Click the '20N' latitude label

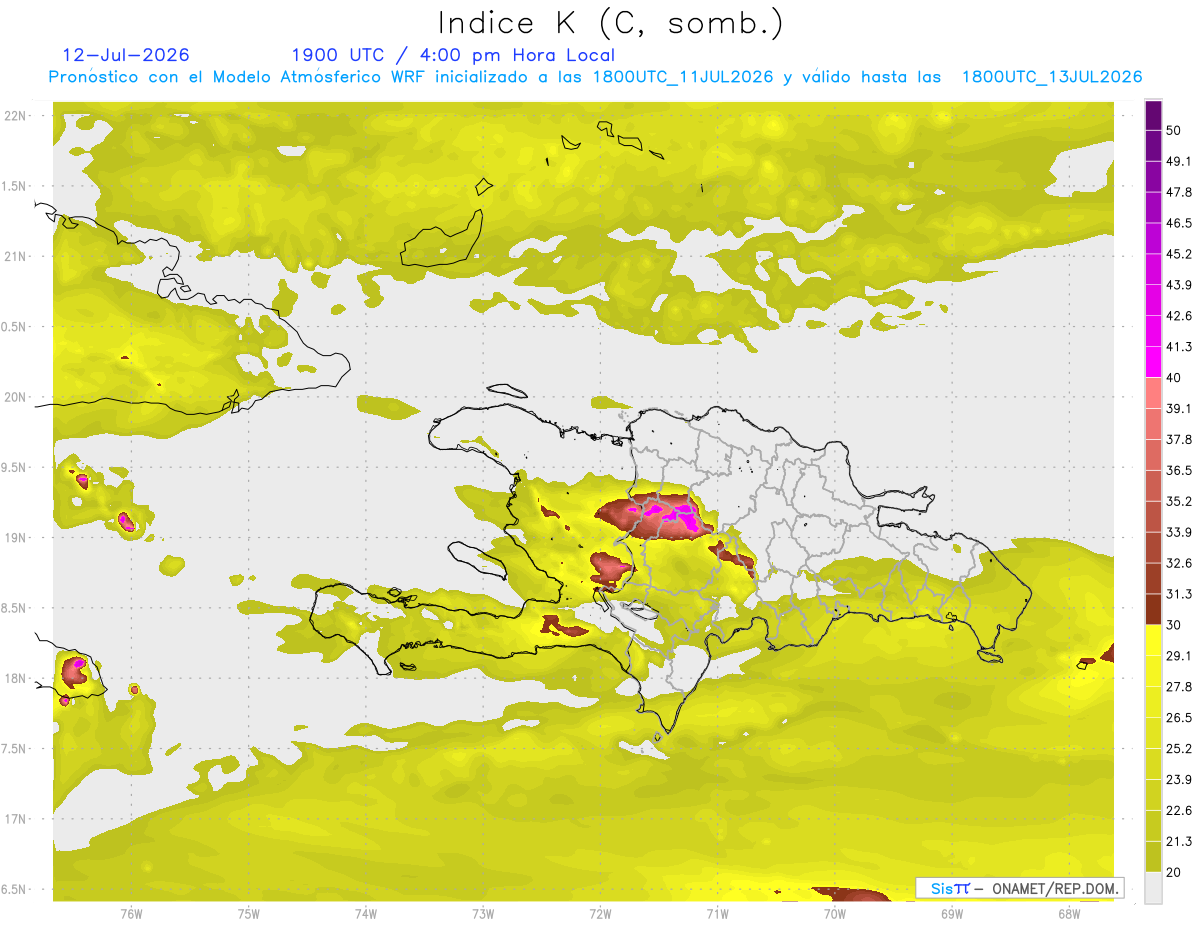click(15, 397)
